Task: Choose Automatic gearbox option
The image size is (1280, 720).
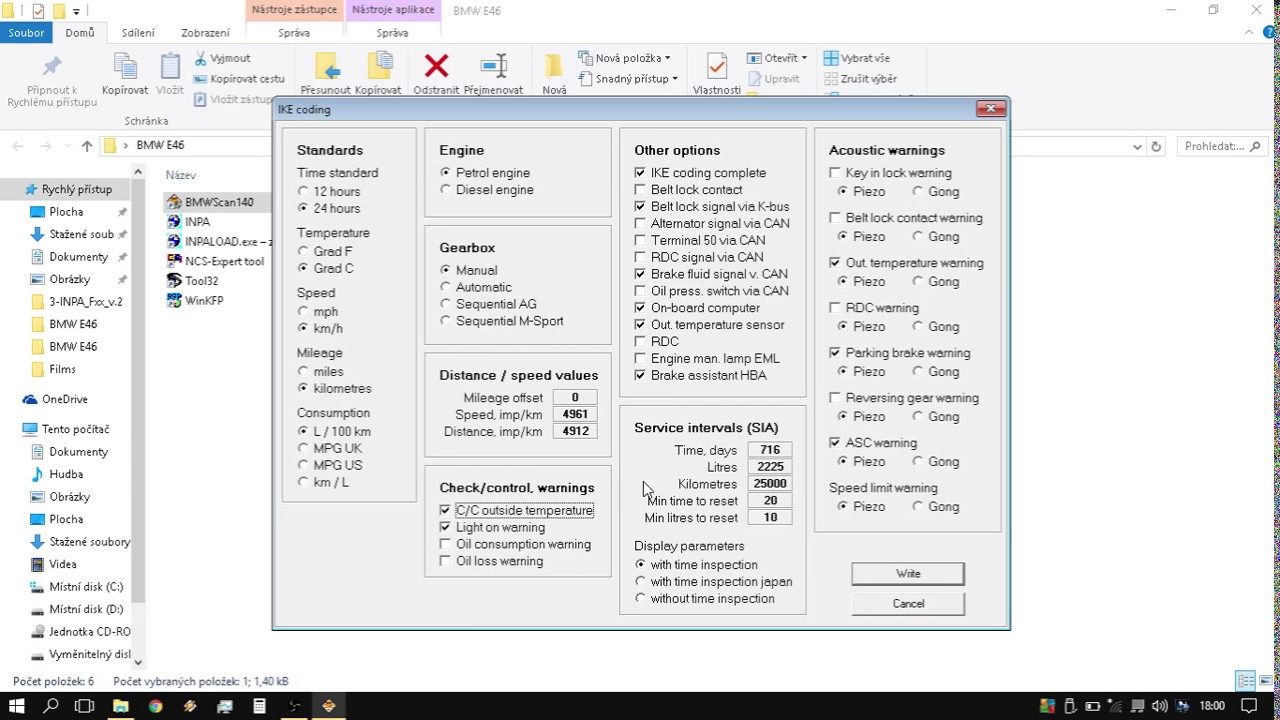Action: coord(445,287)
